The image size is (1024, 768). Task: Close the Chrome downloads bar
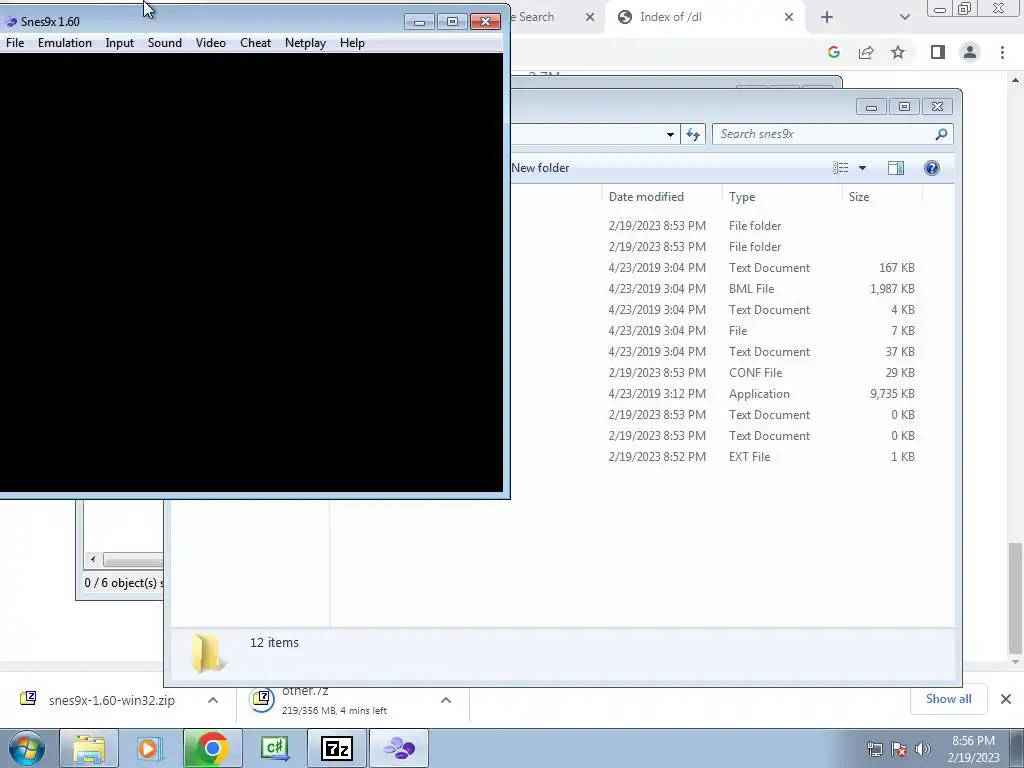tap(1006, 699)
